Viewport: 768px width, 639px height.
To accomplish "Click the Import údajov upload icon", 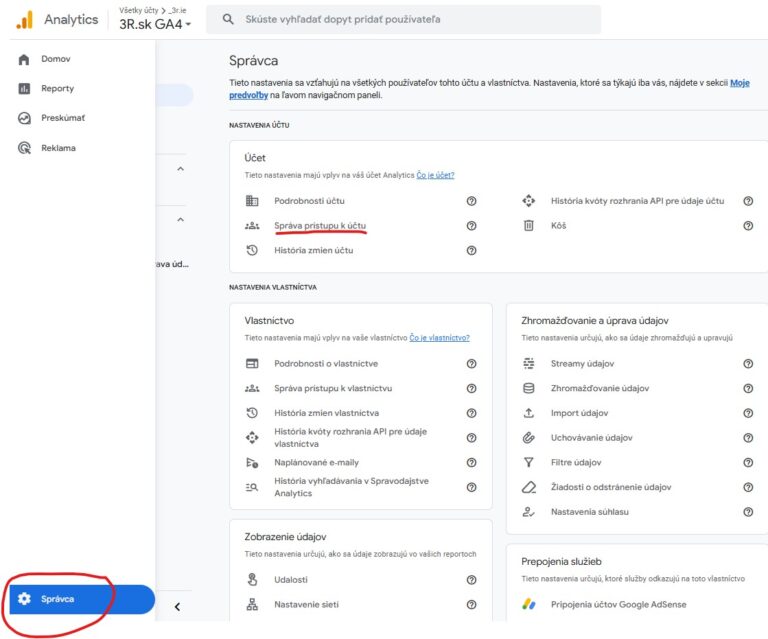I will pos(528,413).
